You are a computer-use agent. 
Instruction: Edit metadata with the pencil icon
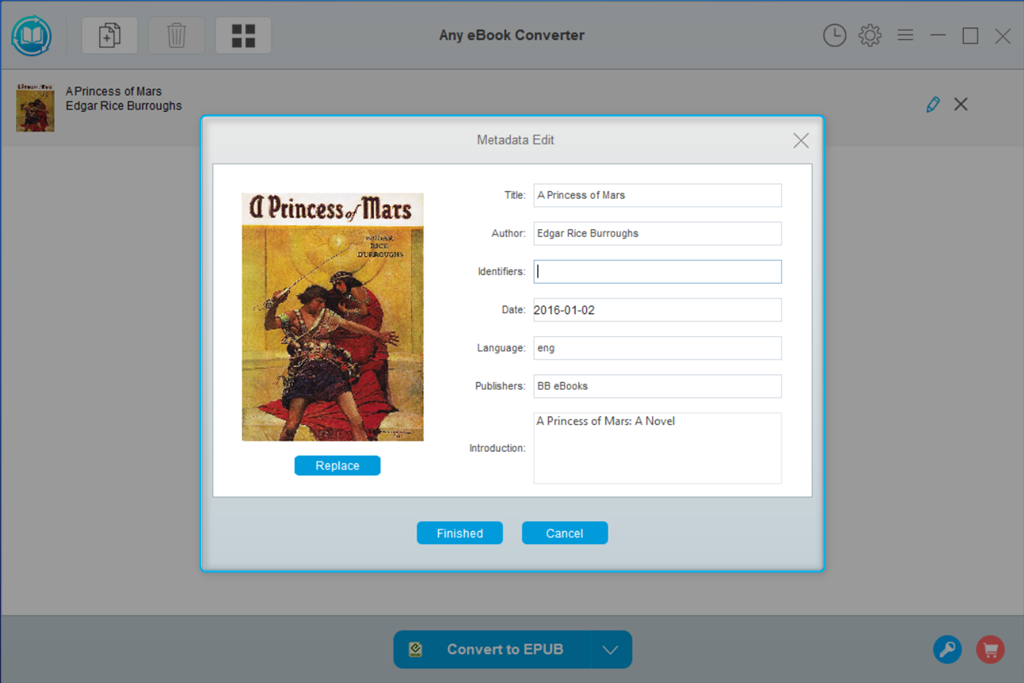[933, 104]
